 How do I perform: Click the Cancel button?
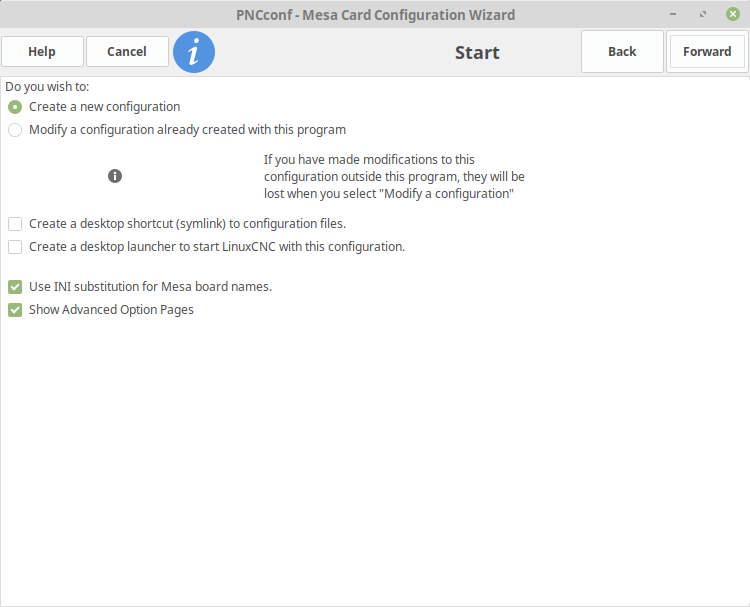click(127, 52)
